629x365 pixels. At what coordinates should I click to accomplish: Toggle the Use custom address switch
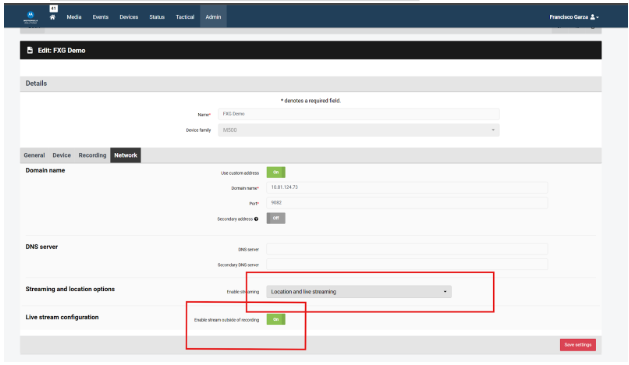(x=276, y=172)
